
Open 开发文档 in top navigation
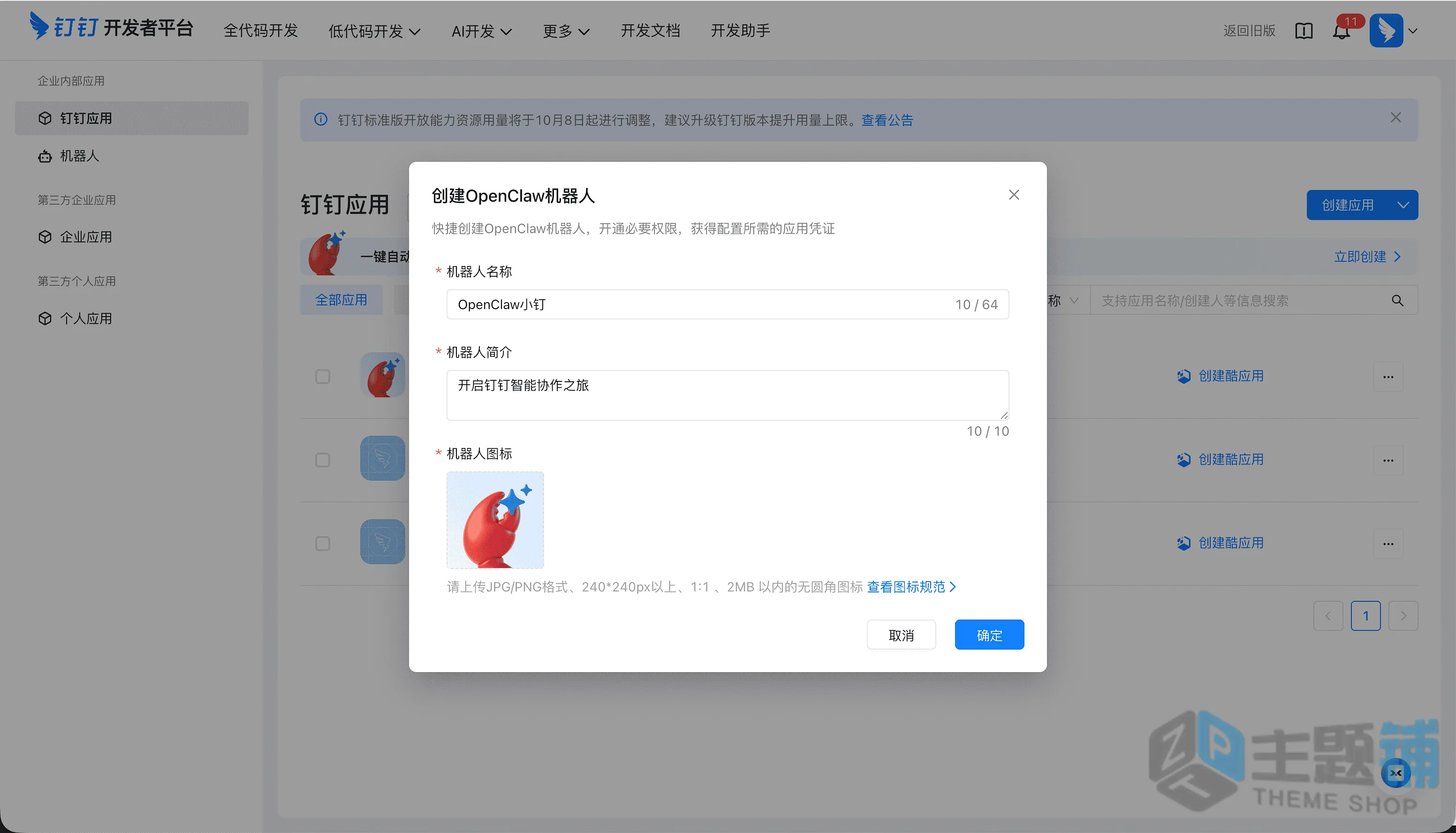tap(651, 31)
